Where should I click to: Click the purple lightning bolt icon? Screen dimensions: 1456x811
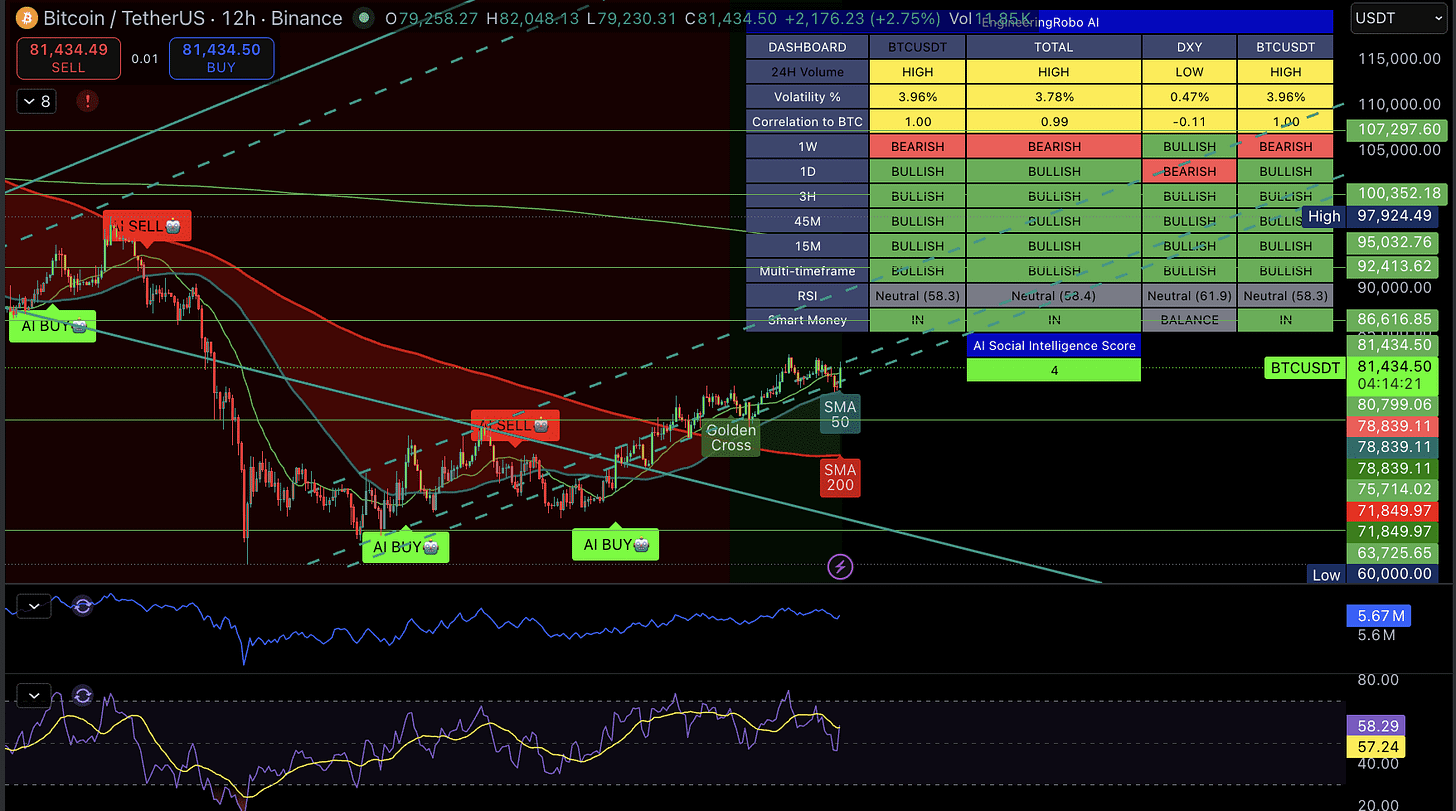841,567
